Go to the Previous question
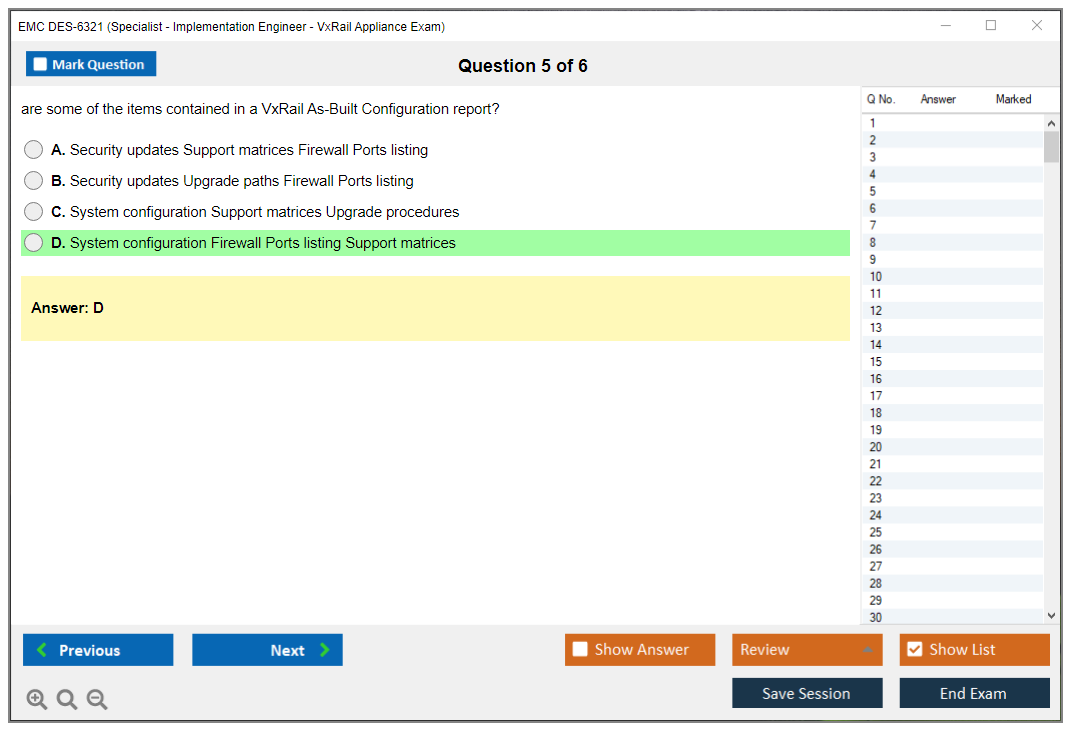 tap(98, 650)
